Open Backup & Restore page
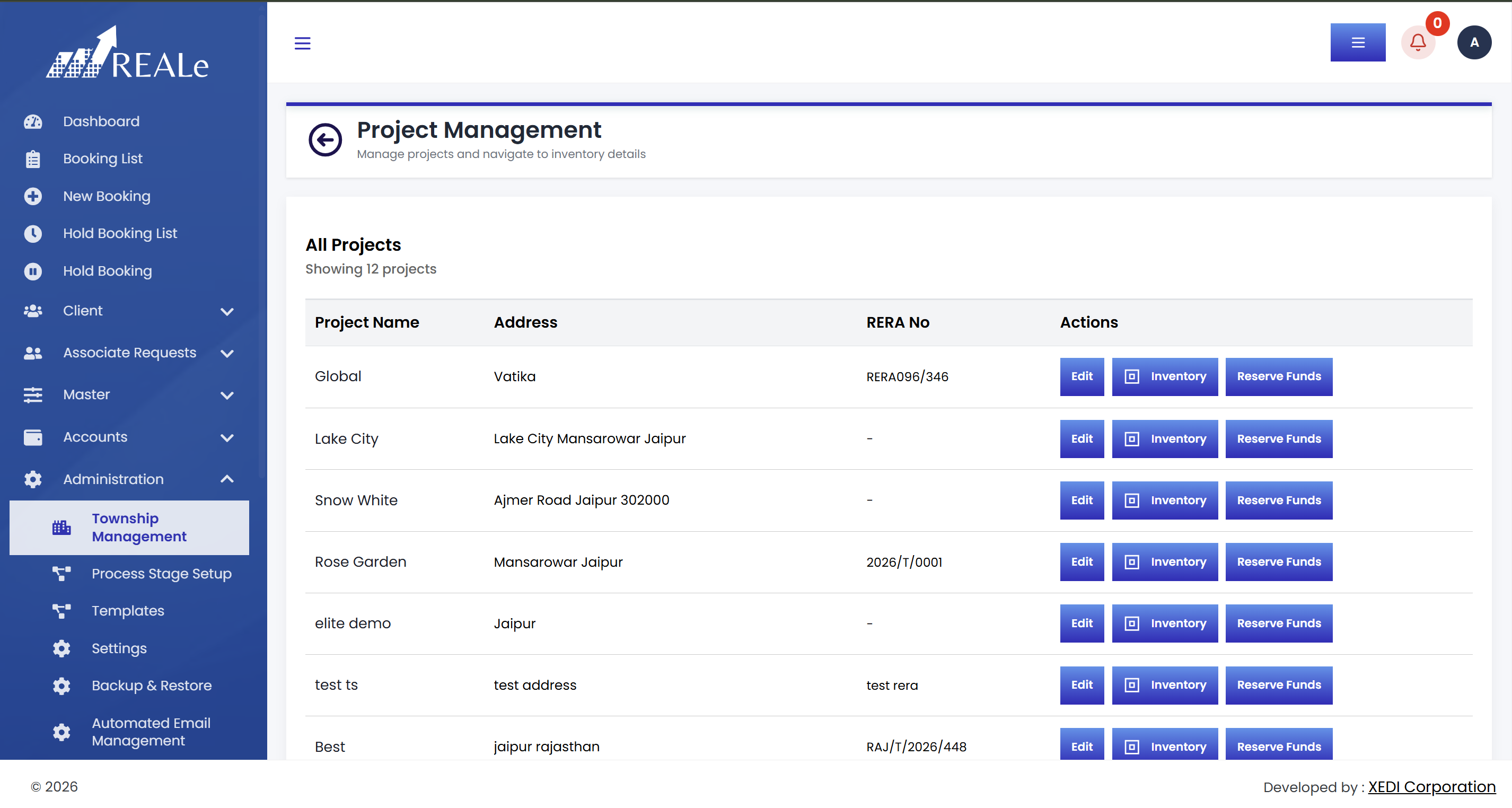 (x=129, y=686)
